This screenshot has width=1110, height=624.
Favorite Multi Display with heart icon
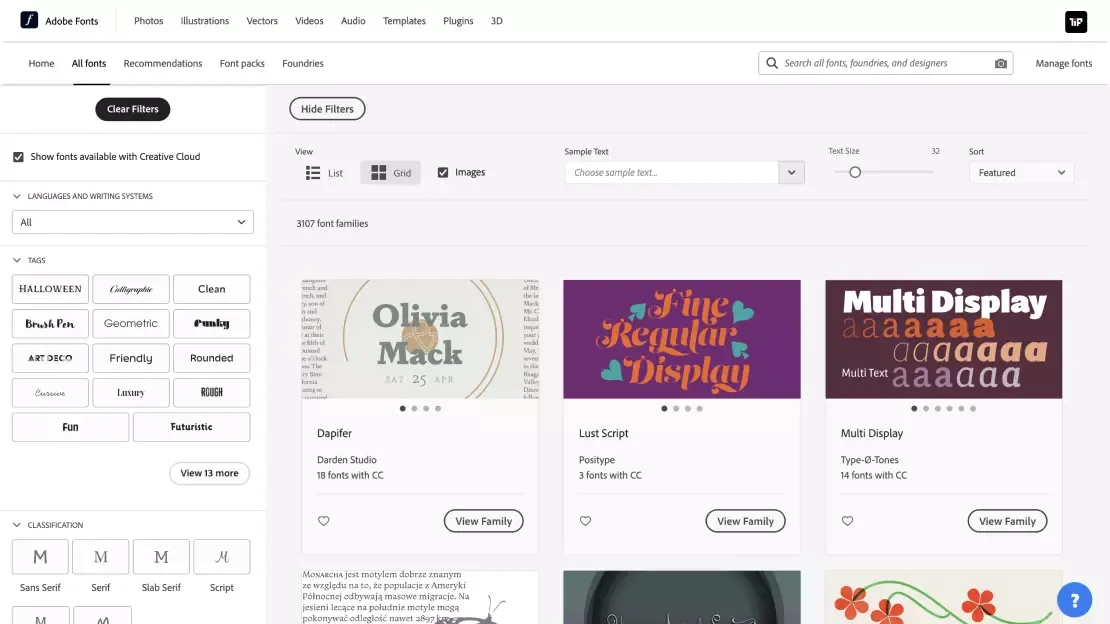click(847, 521)
